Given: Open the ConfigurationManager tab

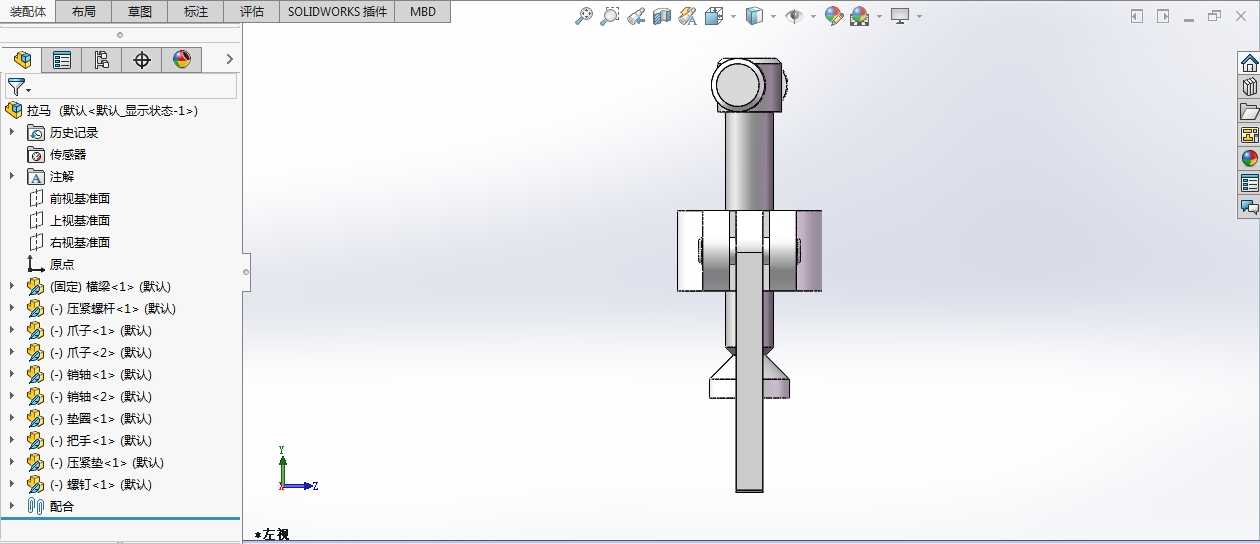Looking at the screenshot, I should click(102, 60).
